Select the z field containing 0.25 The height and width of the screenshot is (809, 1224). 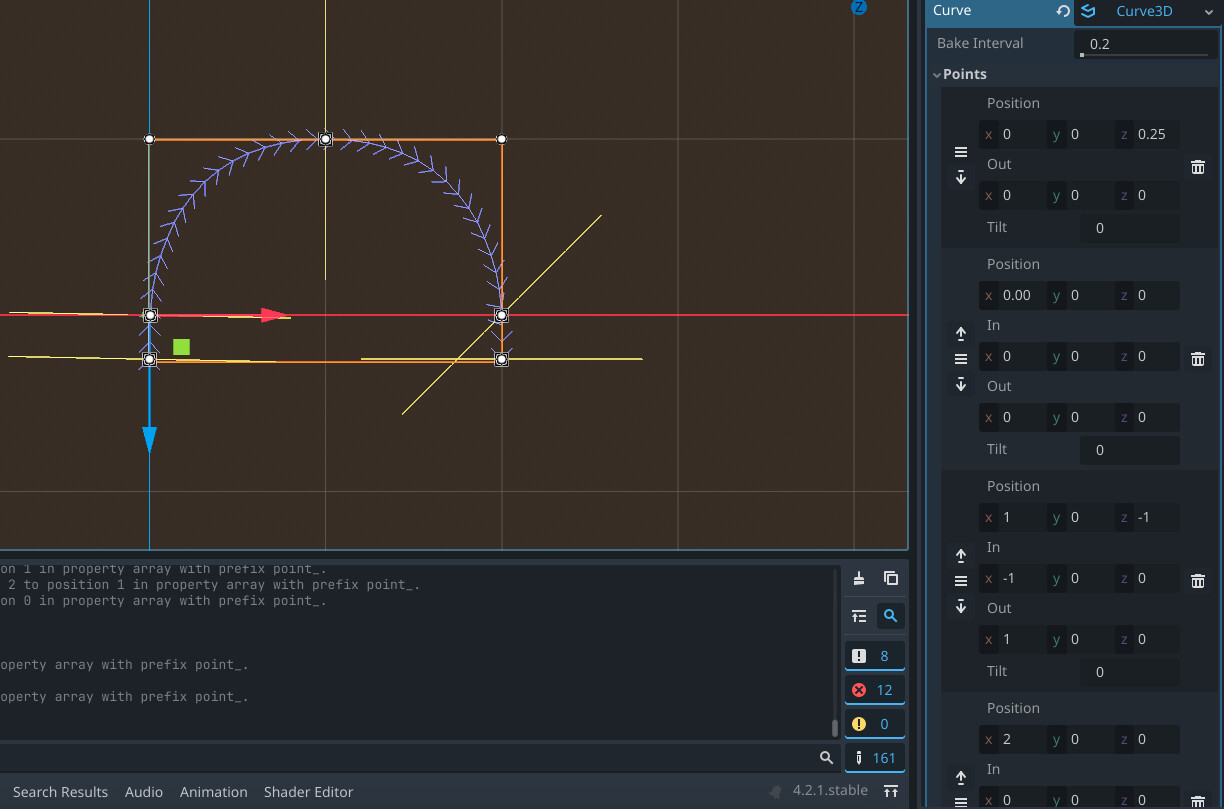tap(1150, 134)
